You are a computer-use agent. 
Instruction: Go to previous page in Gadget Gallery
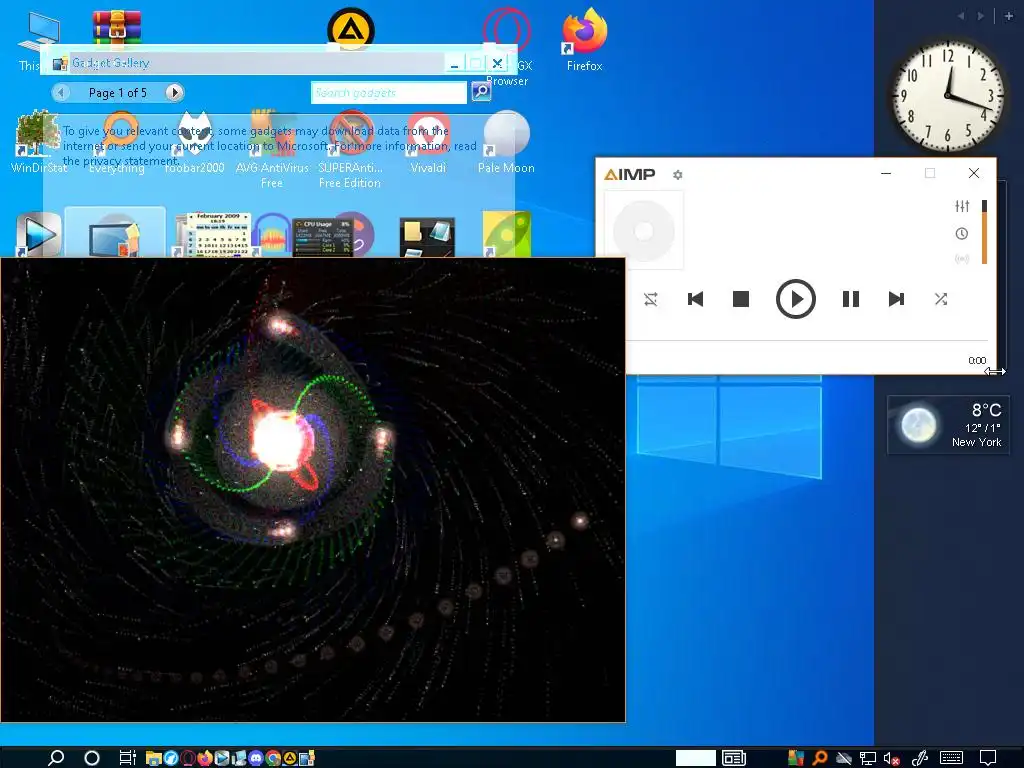61,93
